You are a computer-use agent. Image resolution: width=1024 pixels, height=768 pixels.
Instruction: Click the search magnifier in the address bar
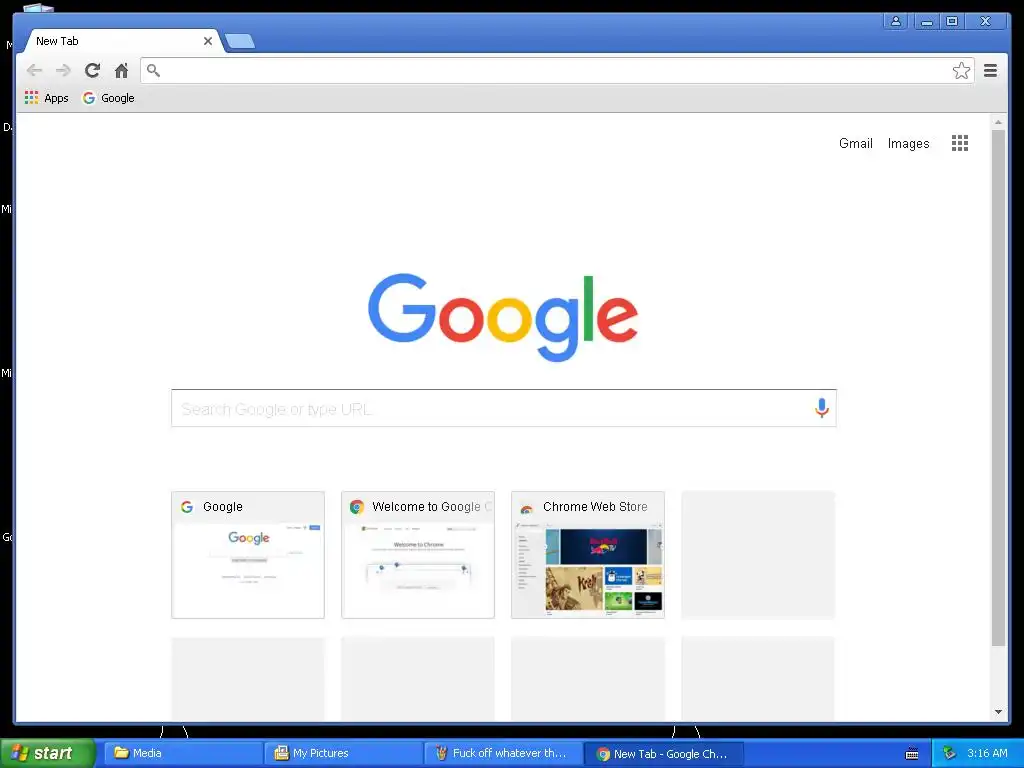[x=153, y=70]
